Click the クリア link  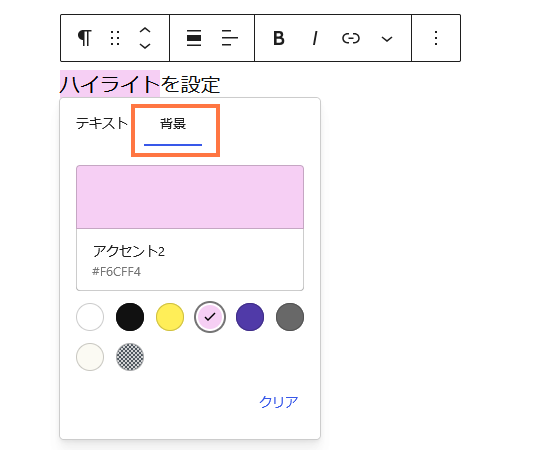(x=279, y=402)
